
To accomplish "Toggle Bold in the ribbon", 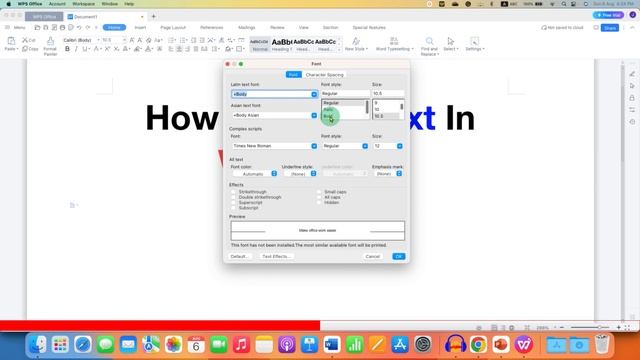I will click(x=67, y=49).
